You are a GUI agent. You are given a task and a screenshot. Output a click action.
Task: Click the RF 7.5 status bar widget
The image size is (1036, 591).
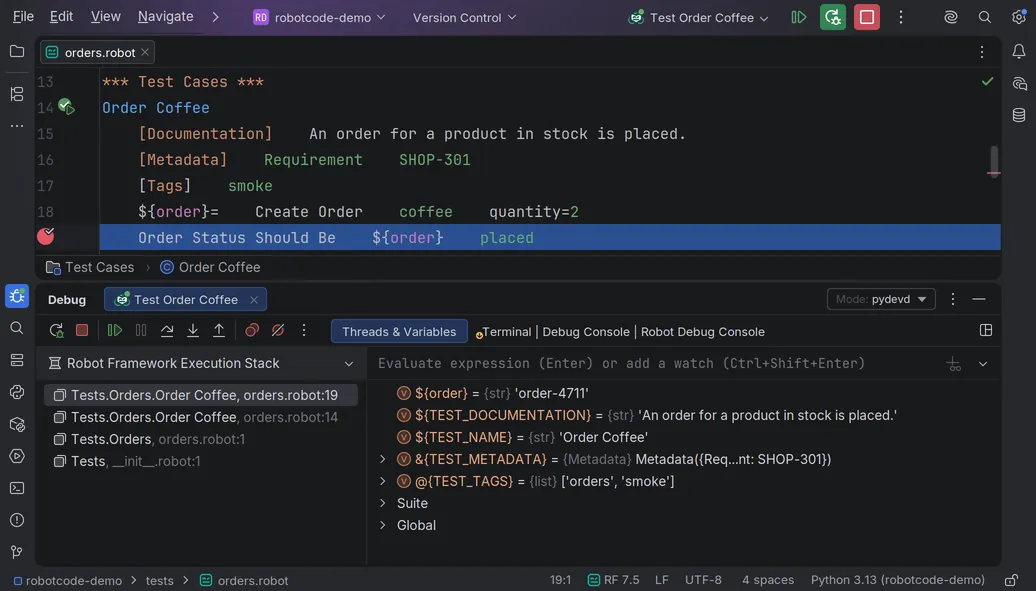tap(613, 580)
